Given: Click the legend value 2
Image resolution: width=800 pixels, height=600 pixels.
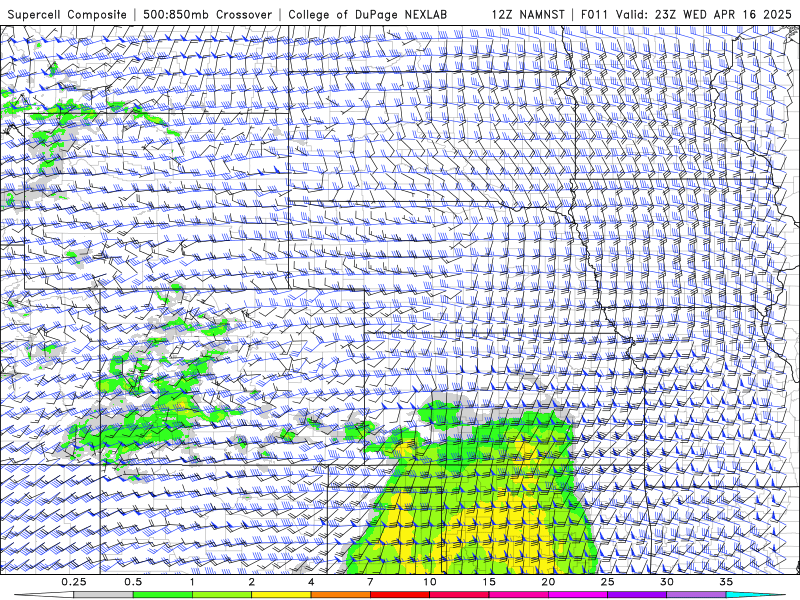Looking at the screenshot, I should coord(252,582).
